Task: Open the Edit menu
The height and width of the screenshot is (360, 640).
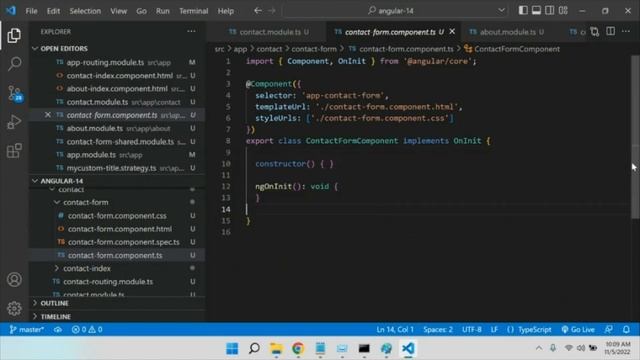Action: [x=53, y=11]
